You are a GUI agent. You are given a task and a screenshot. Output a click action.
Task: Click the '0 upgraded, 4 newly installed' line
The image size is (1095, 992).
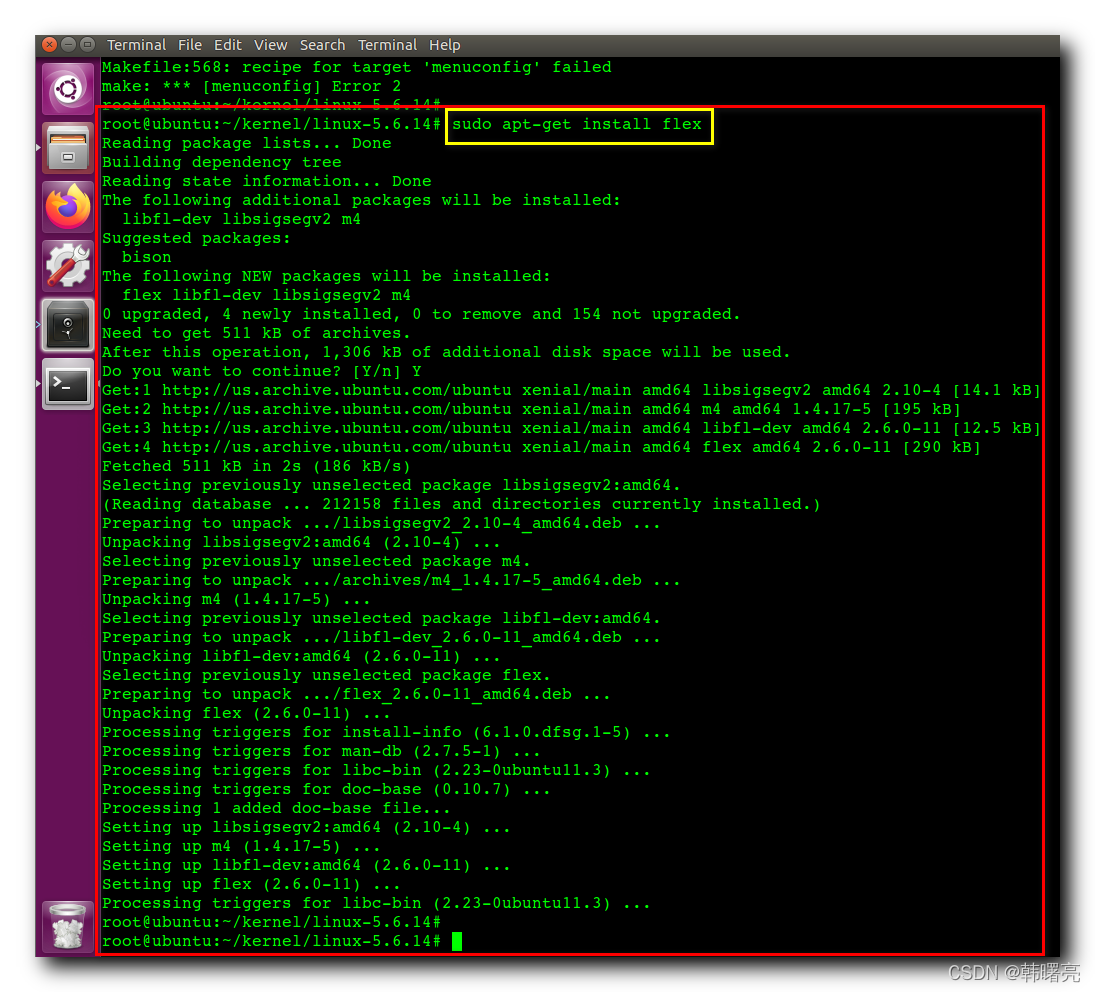[x=421, y=314]
